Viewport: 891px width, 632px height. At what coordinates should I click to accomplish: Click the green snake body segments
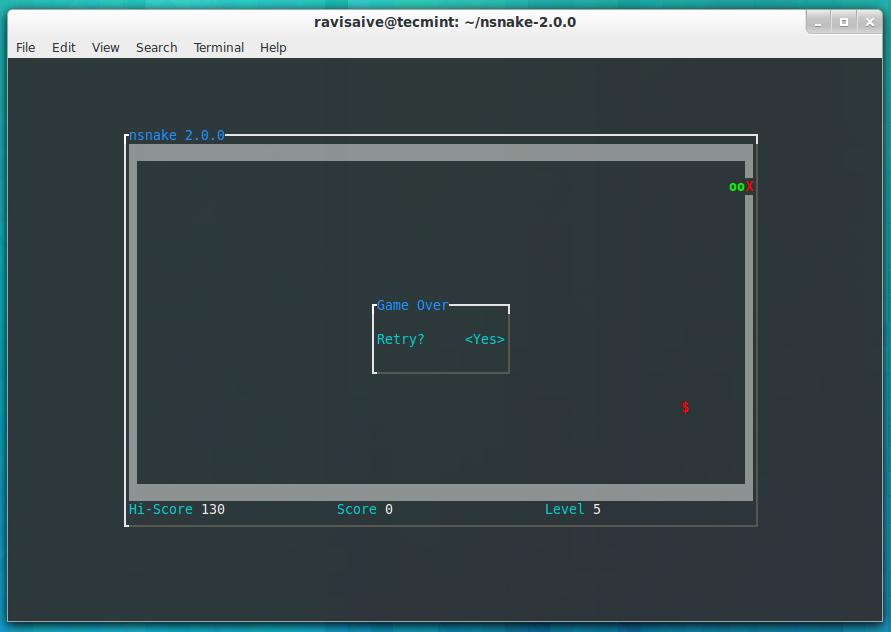tap(737, 187)
